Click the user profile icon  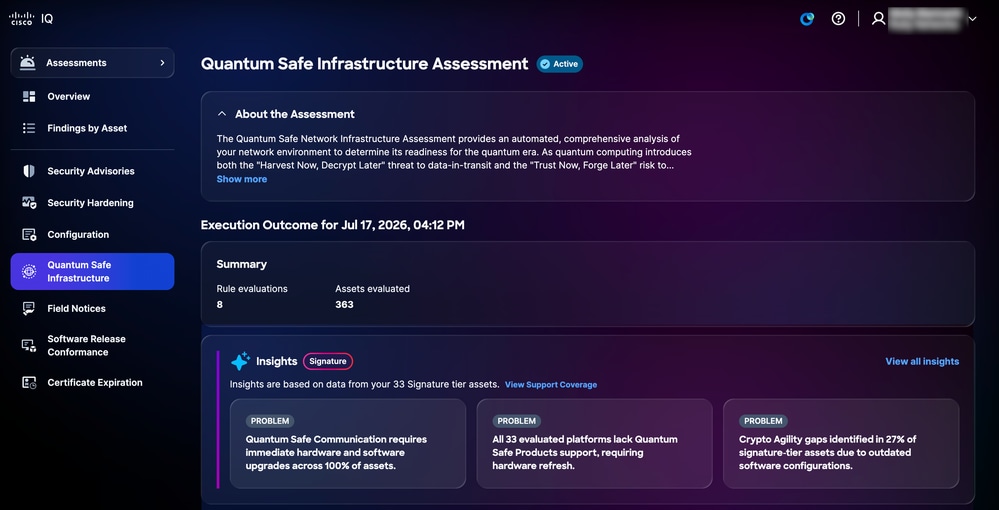879,18
